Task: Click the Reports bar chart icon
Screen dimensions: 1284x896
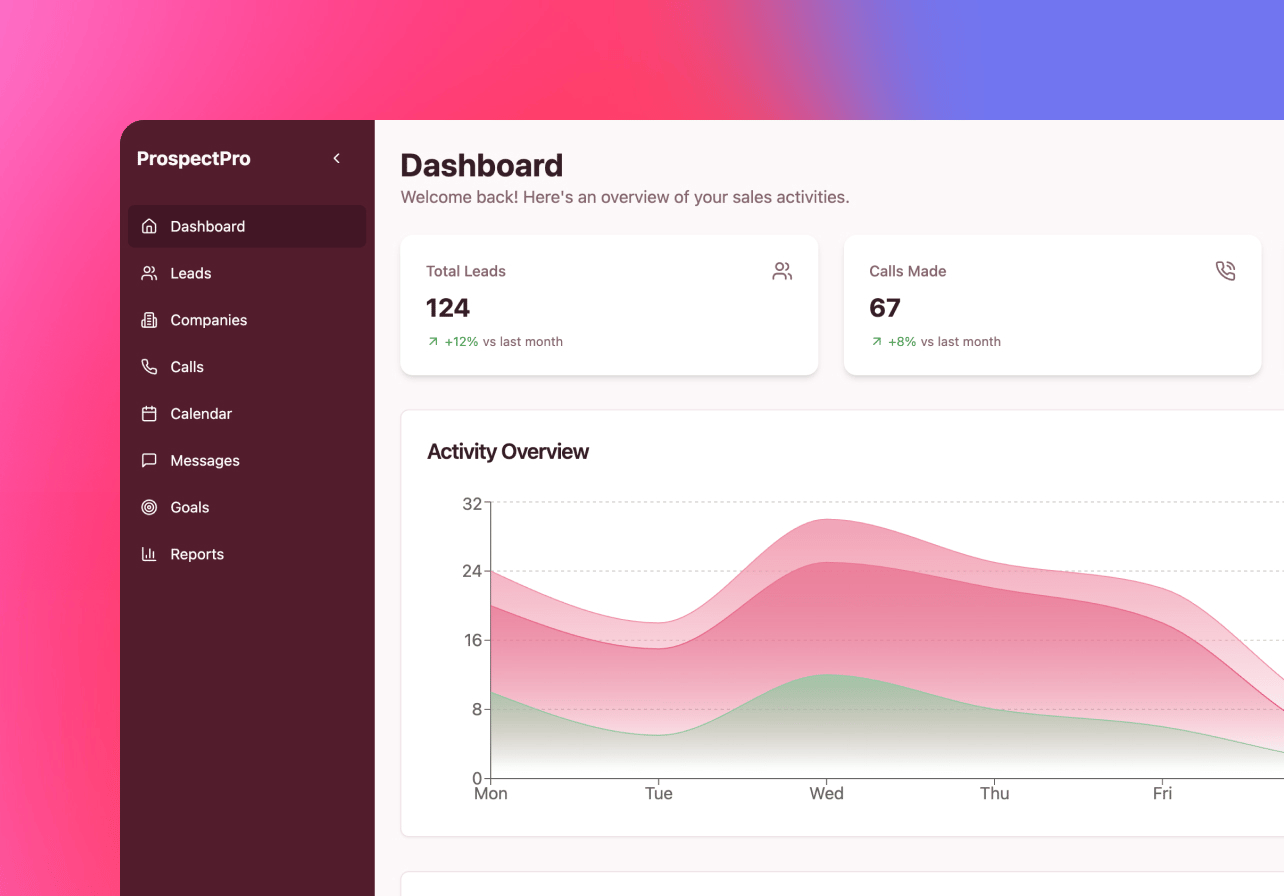Action: pyautogui.click(x=148, y=554)
